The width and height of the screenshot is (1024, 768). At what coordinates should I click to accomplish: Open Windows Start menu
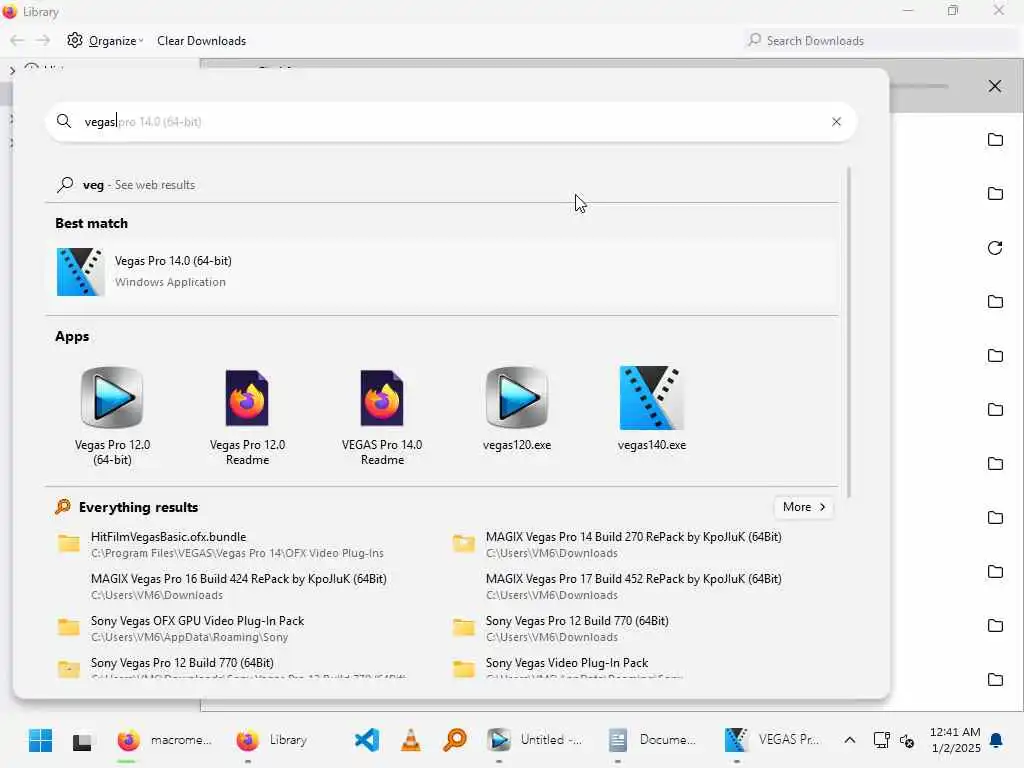click(40, 740)
